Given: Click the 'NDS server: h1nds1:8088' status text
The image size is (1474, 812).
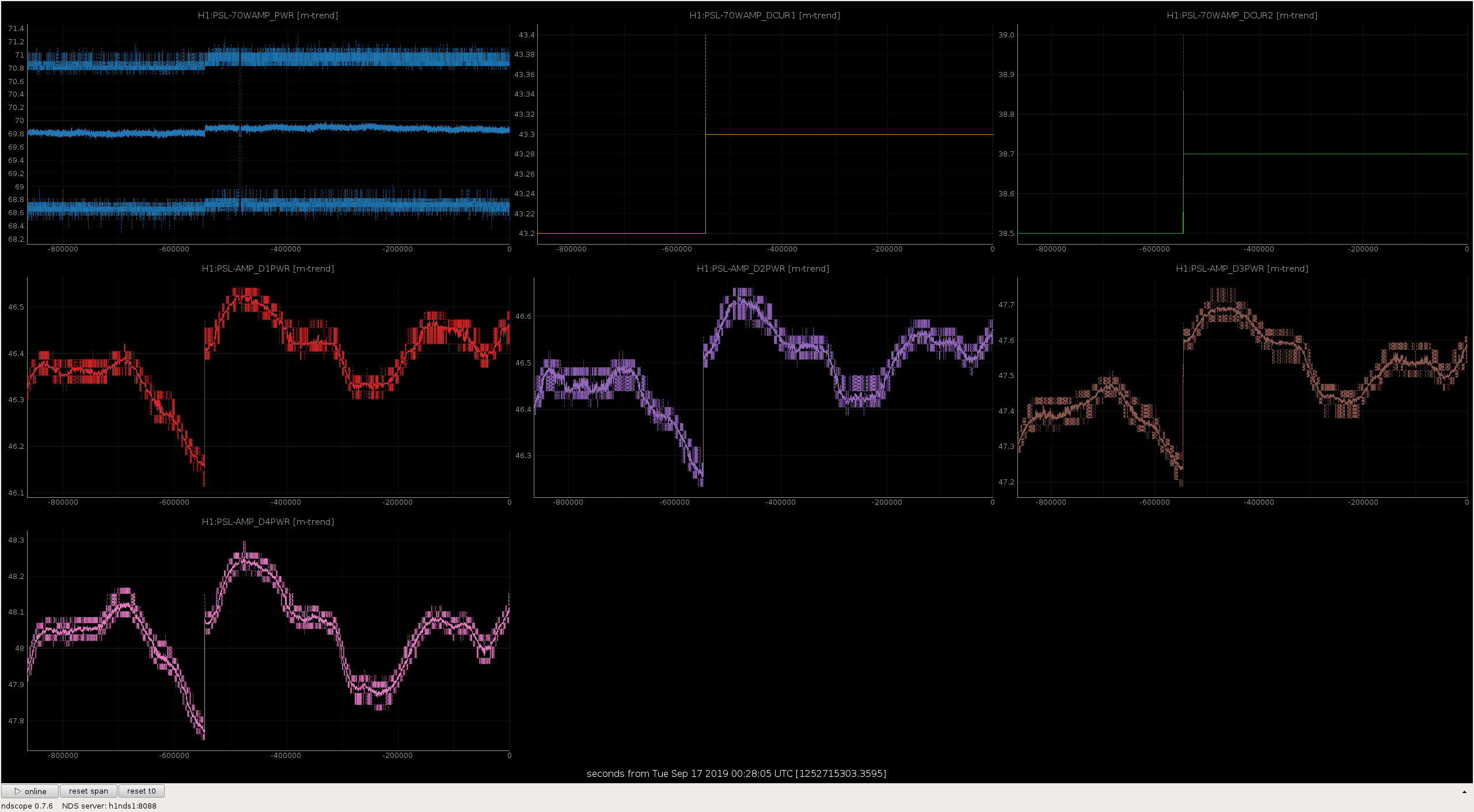Looking at the screenshot, I should 109,806.
